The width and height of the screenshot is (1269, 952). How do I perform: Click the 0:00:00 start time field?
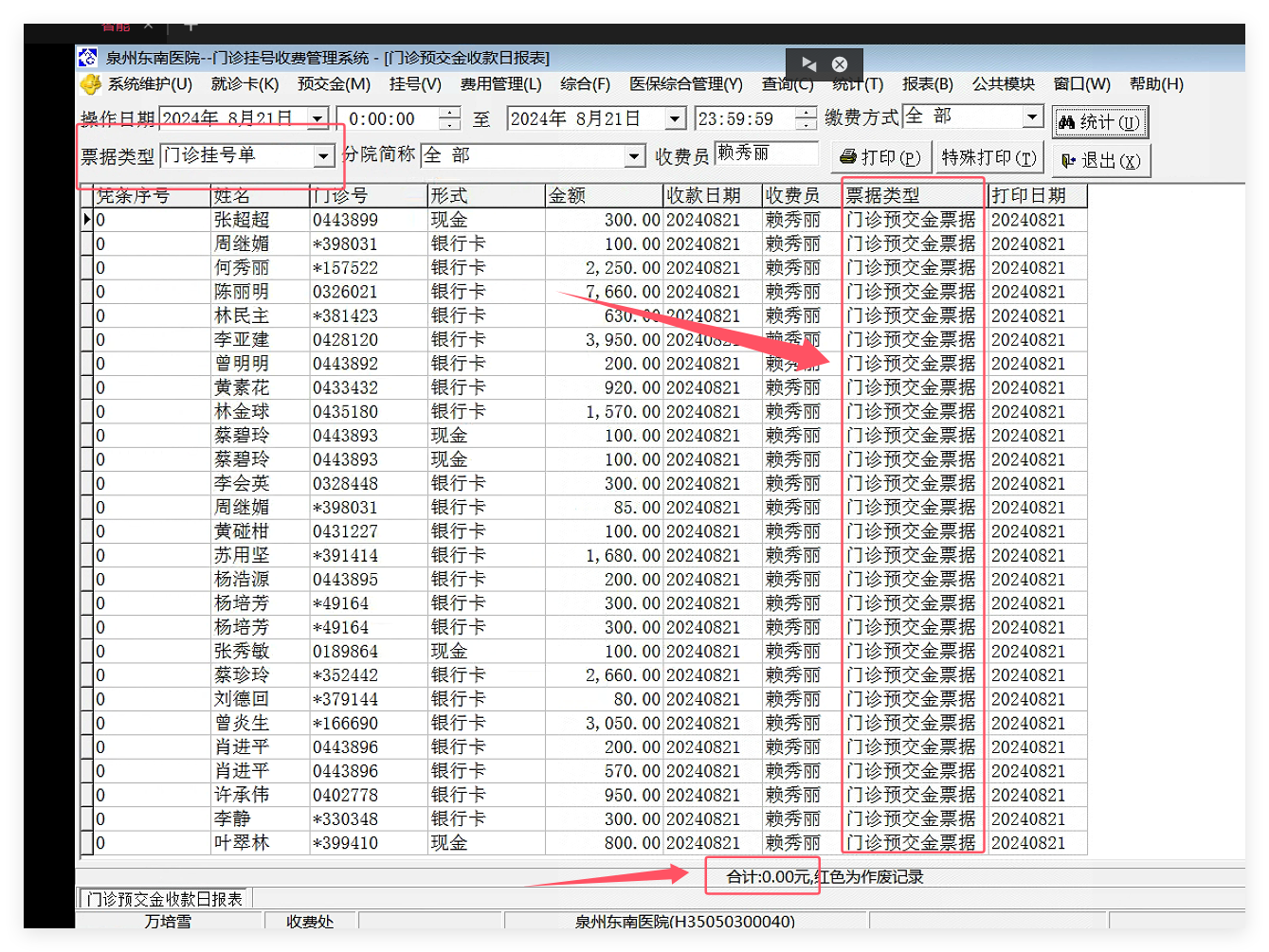pos(390,119)
